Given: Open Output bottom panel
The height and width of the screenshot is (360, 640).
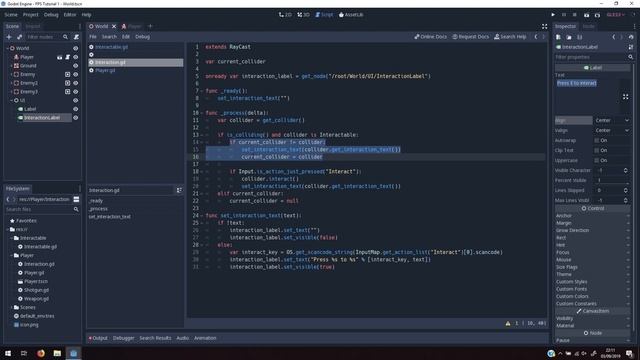Looking at the screenshot, I should click(x=98, y=338).
